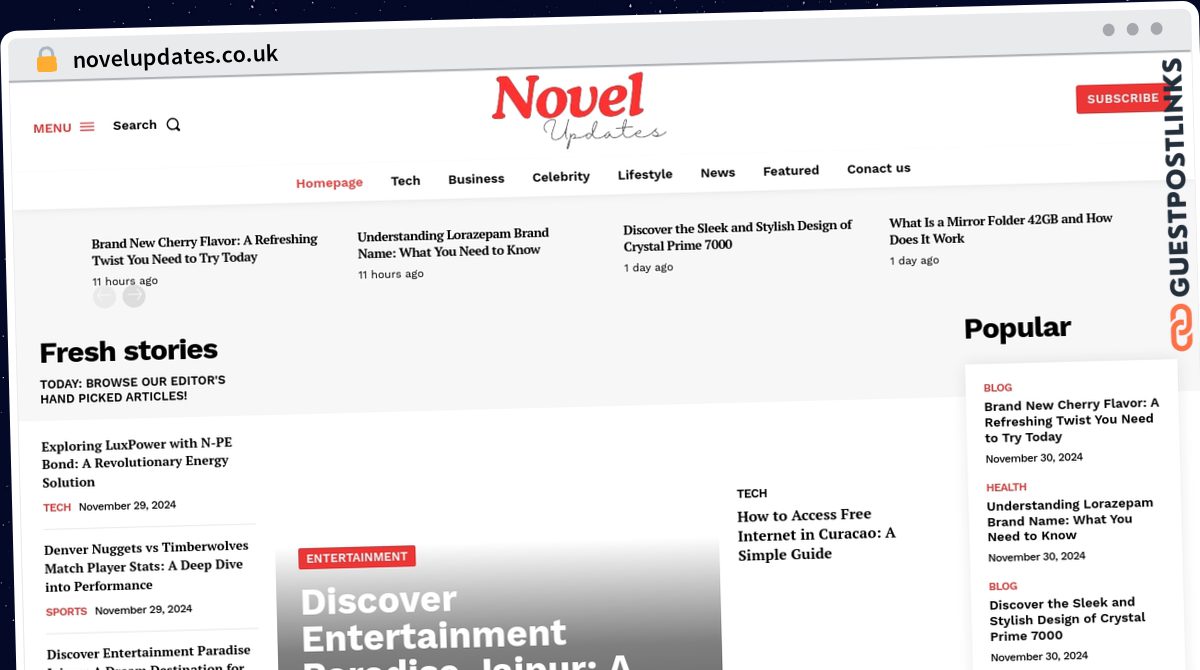Click '1 day ago' under Crystal Prime carousel headline
Screen dimensions: 1200x670
click(x=649, y=268)
